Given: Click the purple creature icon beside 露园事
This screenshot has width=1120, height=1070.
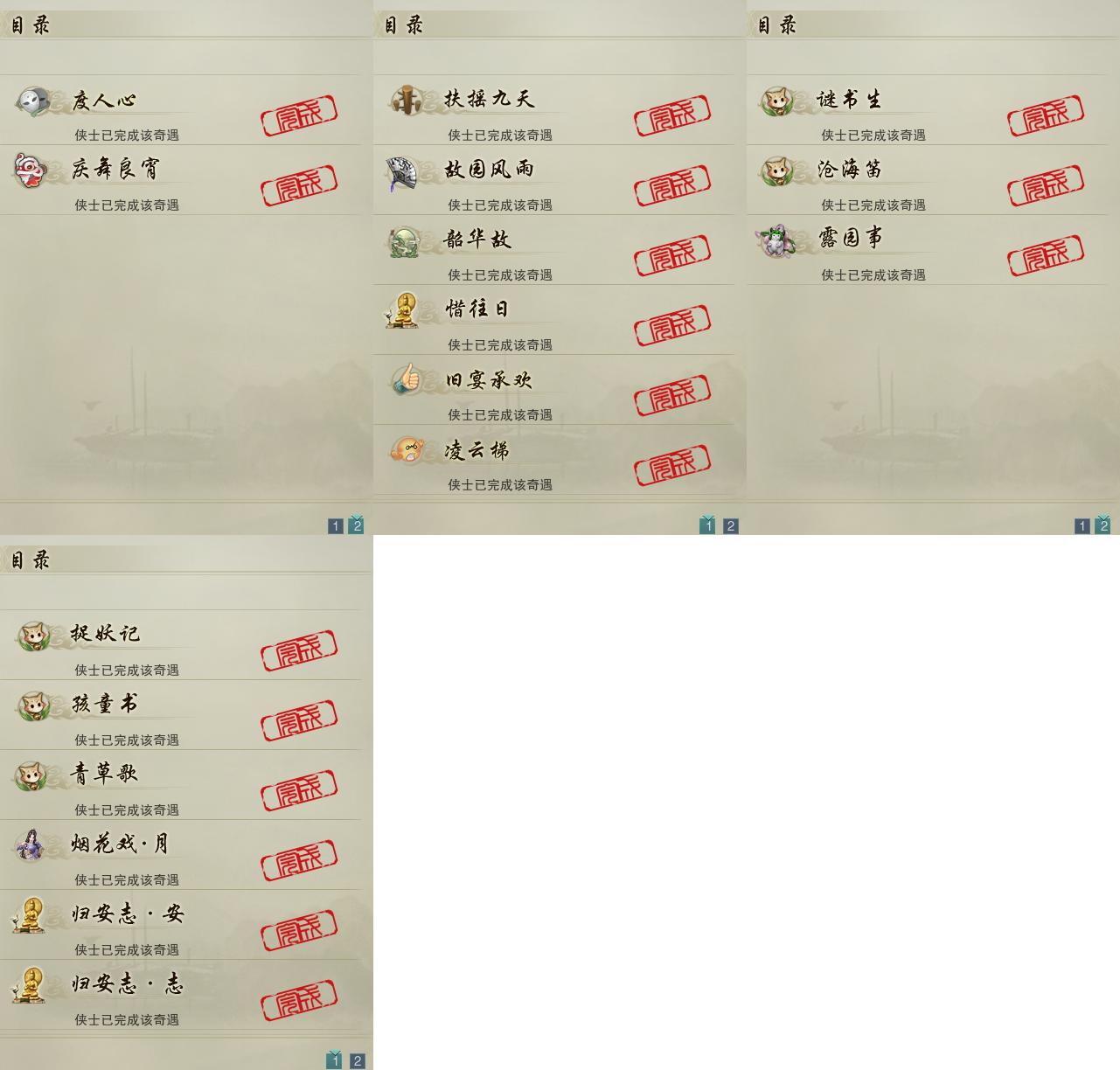Looking at the screenshot, I should click(777, 240).
